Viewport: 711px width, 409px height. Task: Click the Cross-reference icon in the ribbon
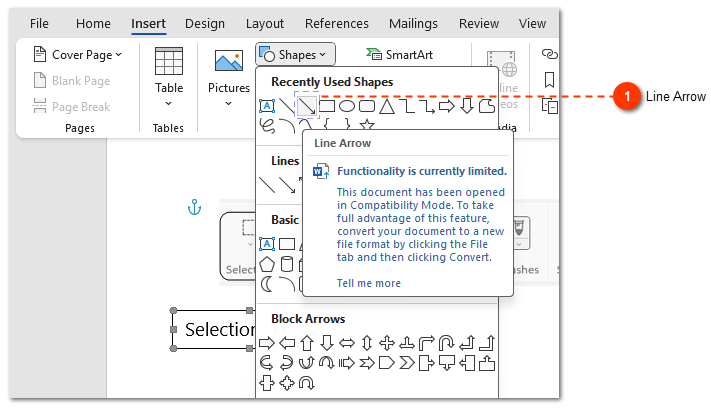[550, 106]
